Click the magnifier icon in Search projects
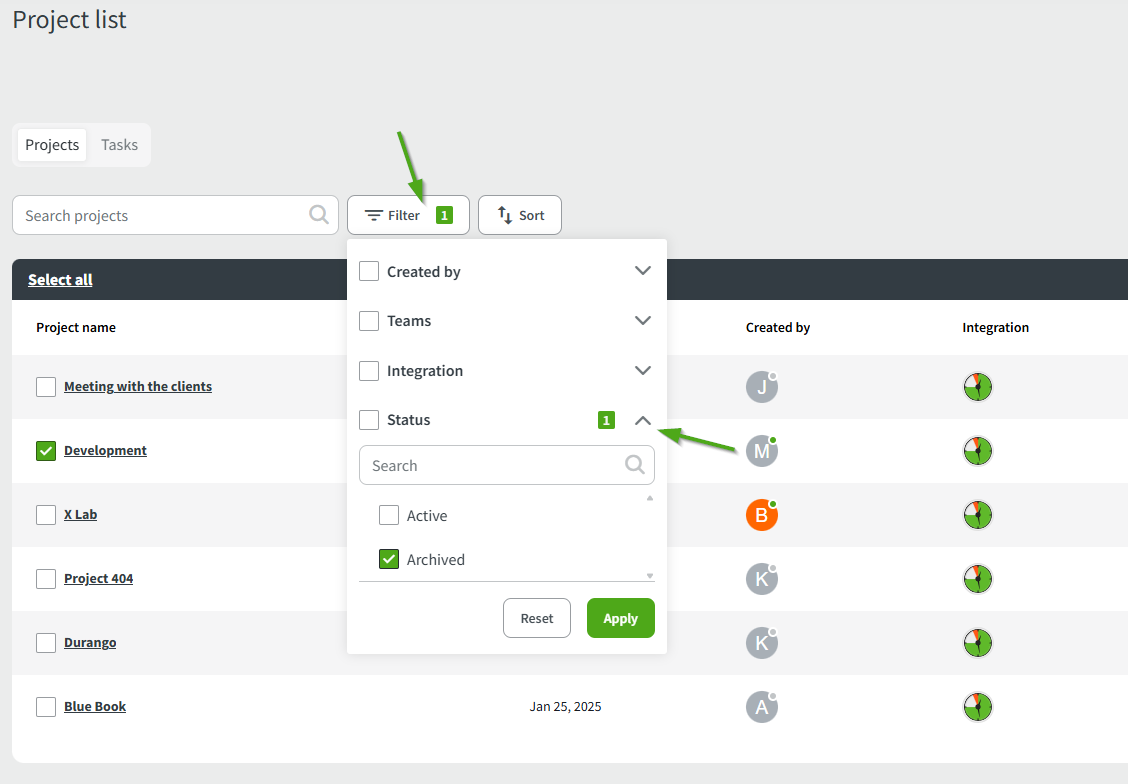 tap(319, 215)
